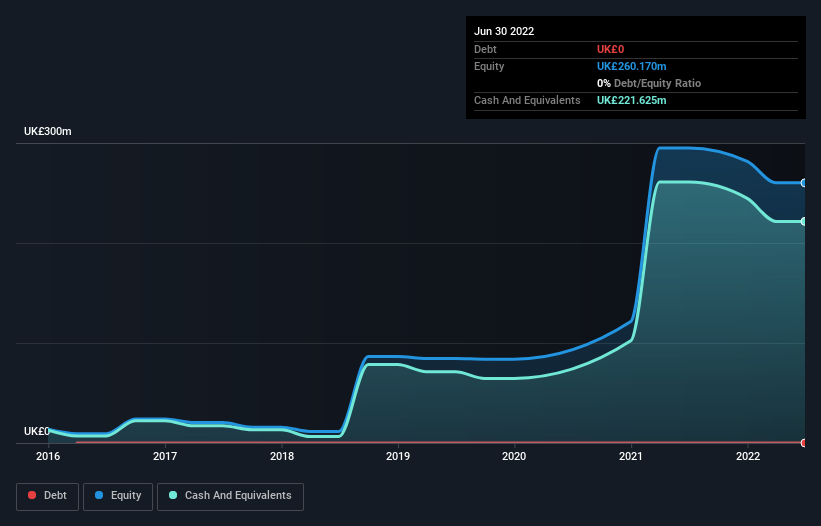Select the 2022 x-axis label
821x526 pixels.
point(748,456)
